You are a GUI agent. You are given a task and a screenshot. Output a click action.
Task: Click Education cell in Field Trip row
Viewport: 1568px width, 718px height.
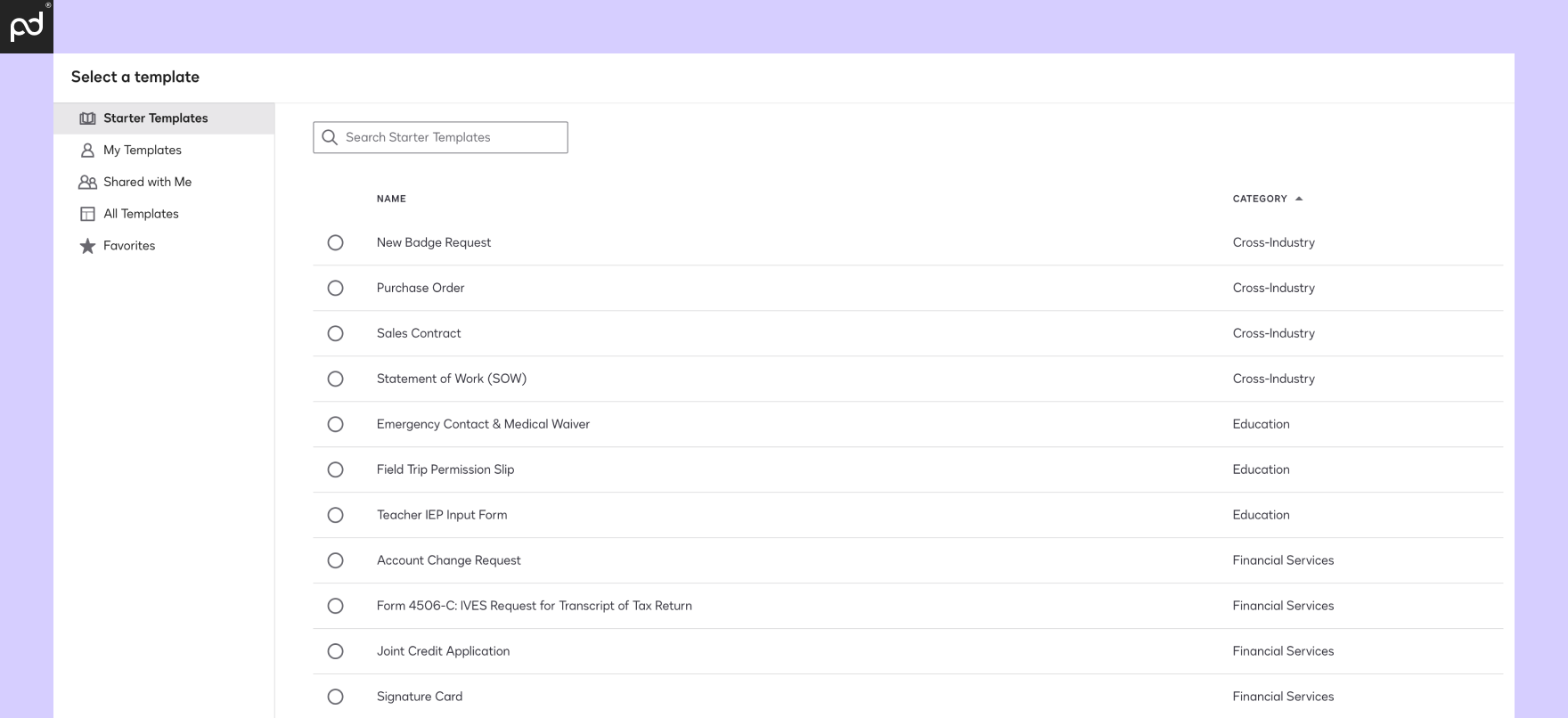point(1262,469)
